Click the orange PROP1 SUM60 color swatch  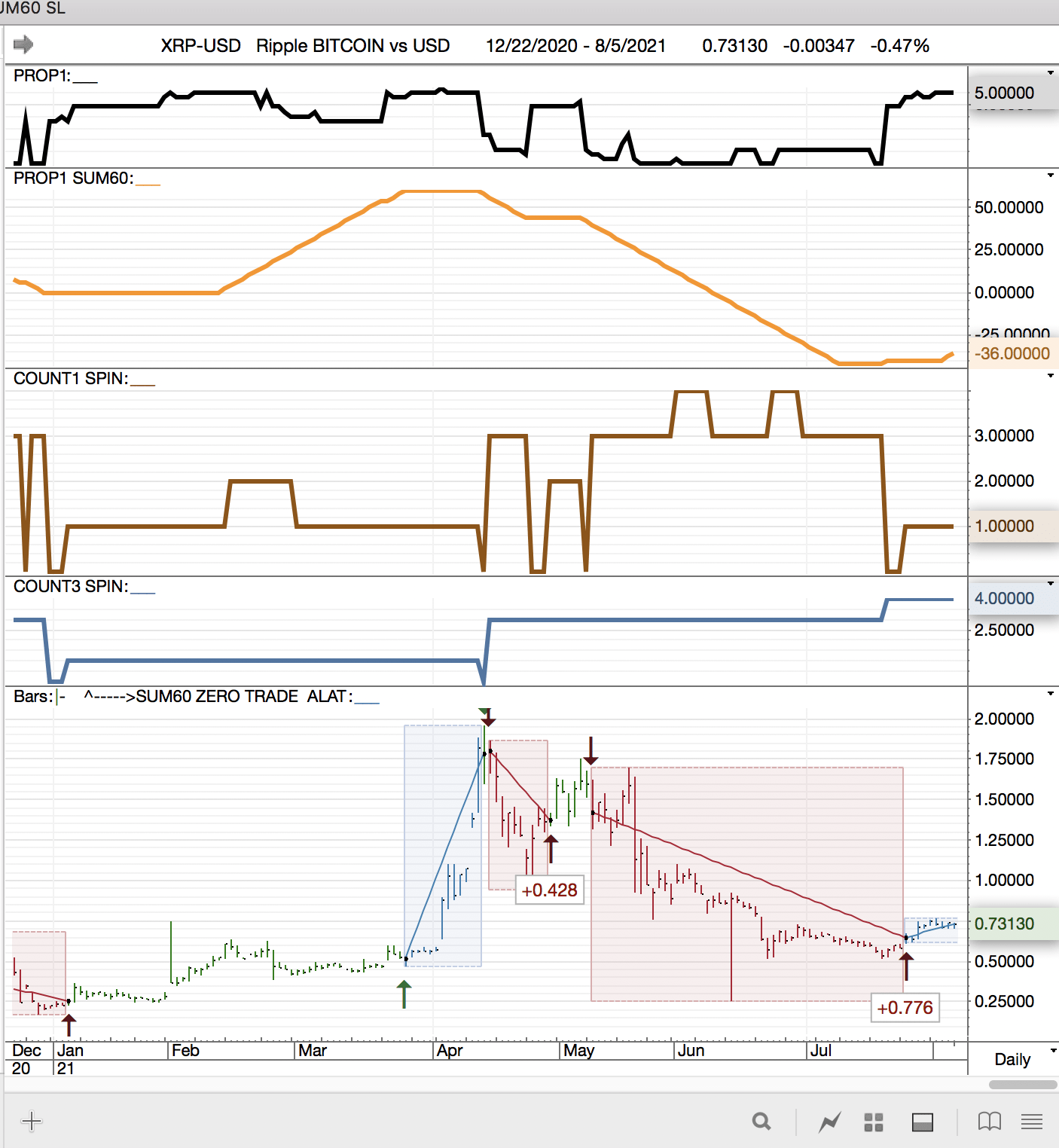point(148,183)
